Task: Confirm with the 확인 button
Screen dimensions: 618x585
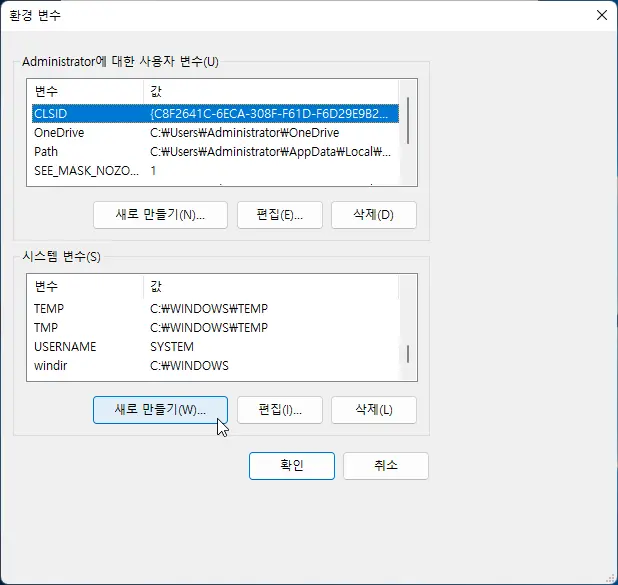Action: (292, 466)
